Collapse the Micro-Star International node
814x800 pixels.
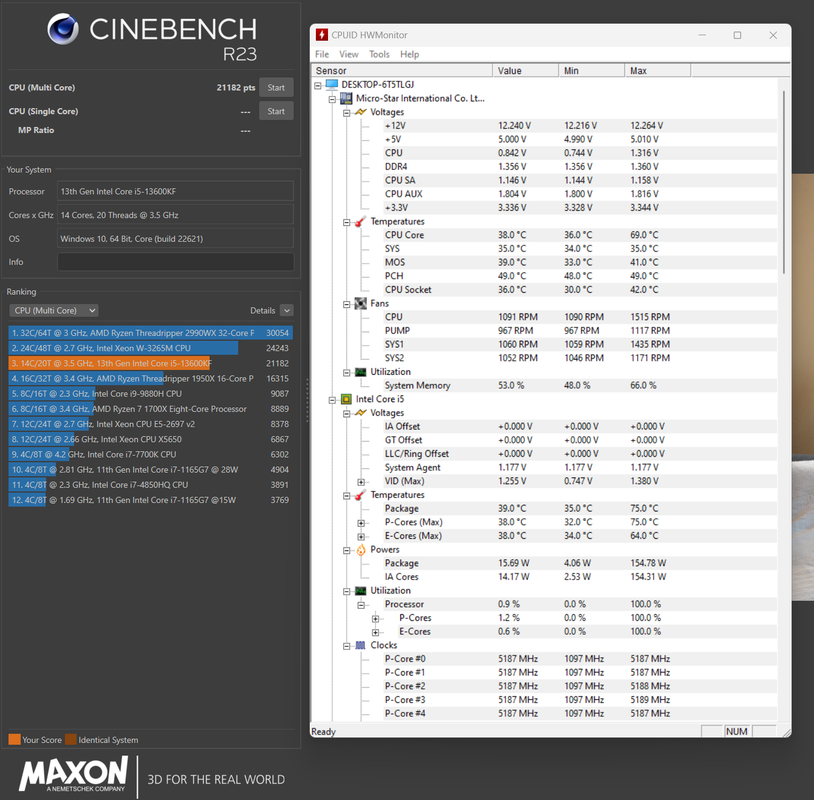coord(332,99)
